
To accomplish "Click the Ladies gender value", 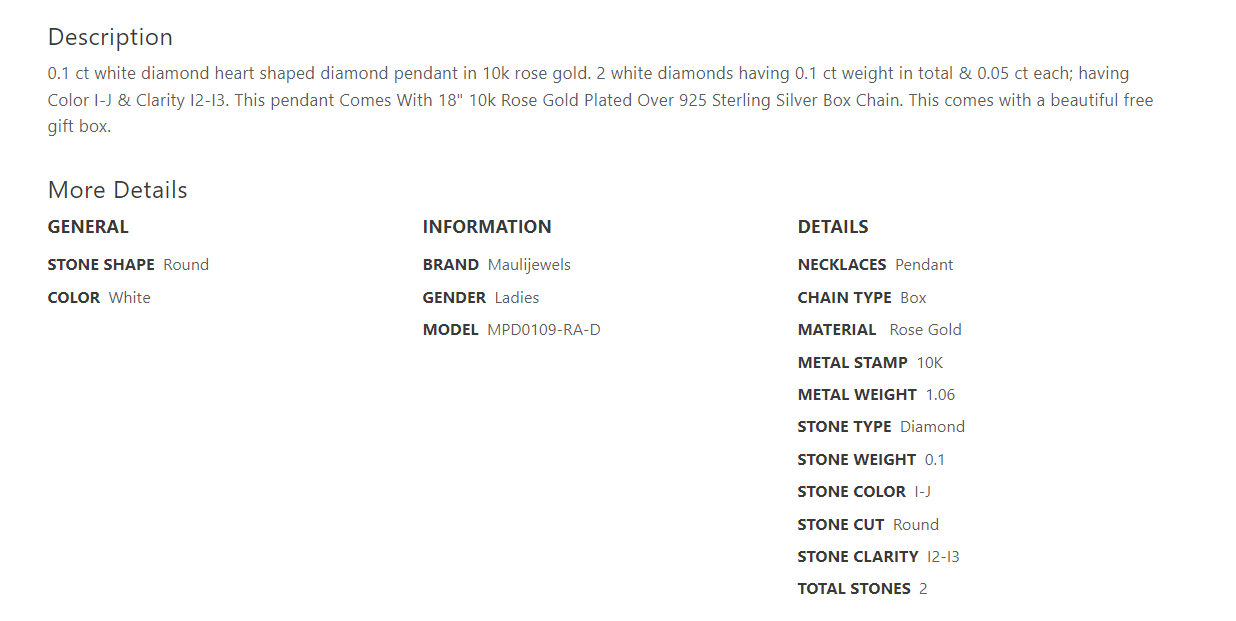I will point(517,298).
